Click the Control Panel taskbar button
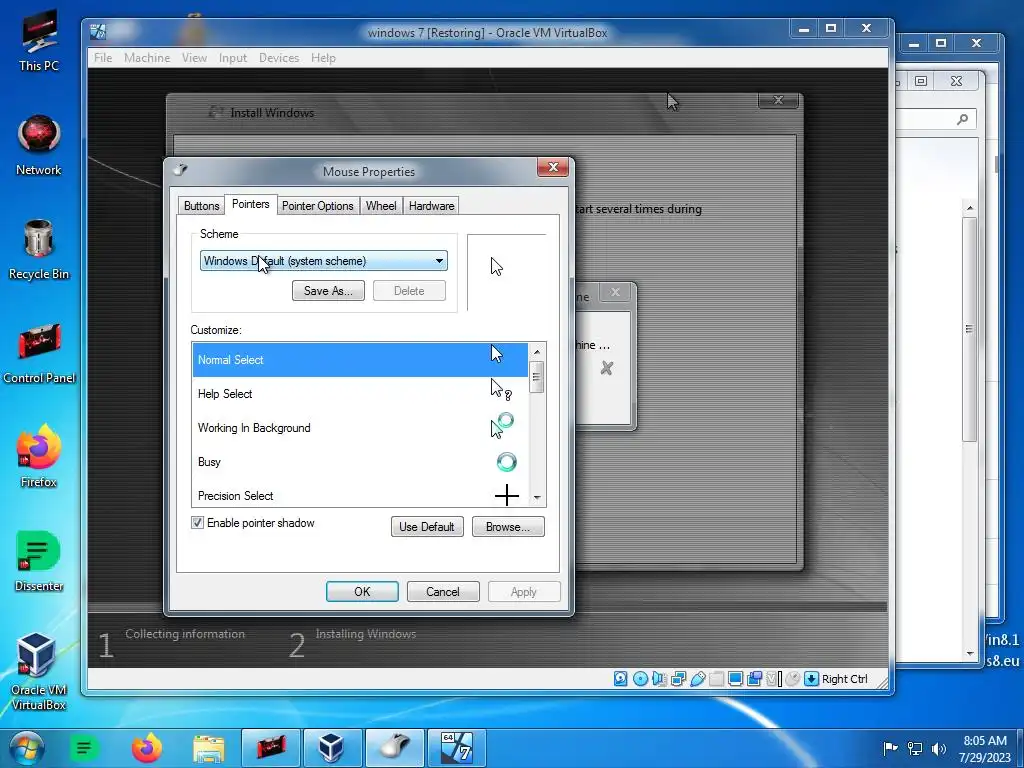Image resolution: width=1024 pixels, height=768 pixels. (271, 748)
